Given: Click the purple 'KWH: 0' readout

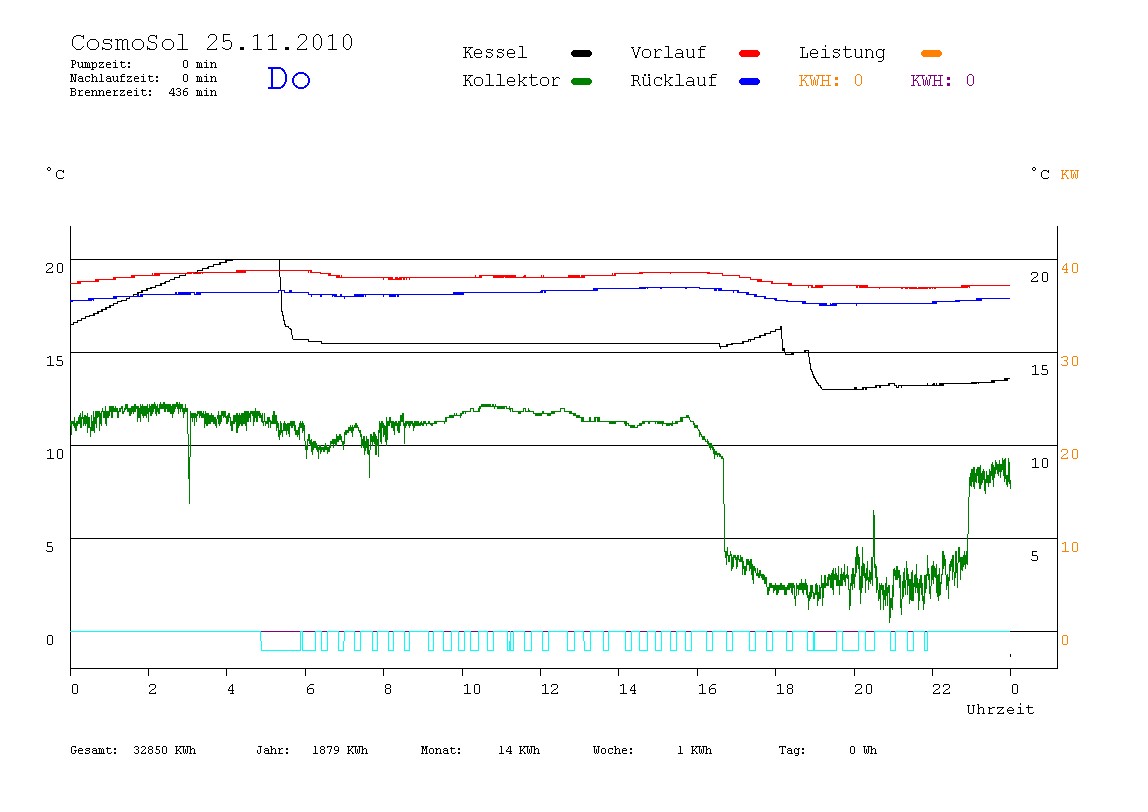Looking at the screenshot, I should [x=942, y=81].
